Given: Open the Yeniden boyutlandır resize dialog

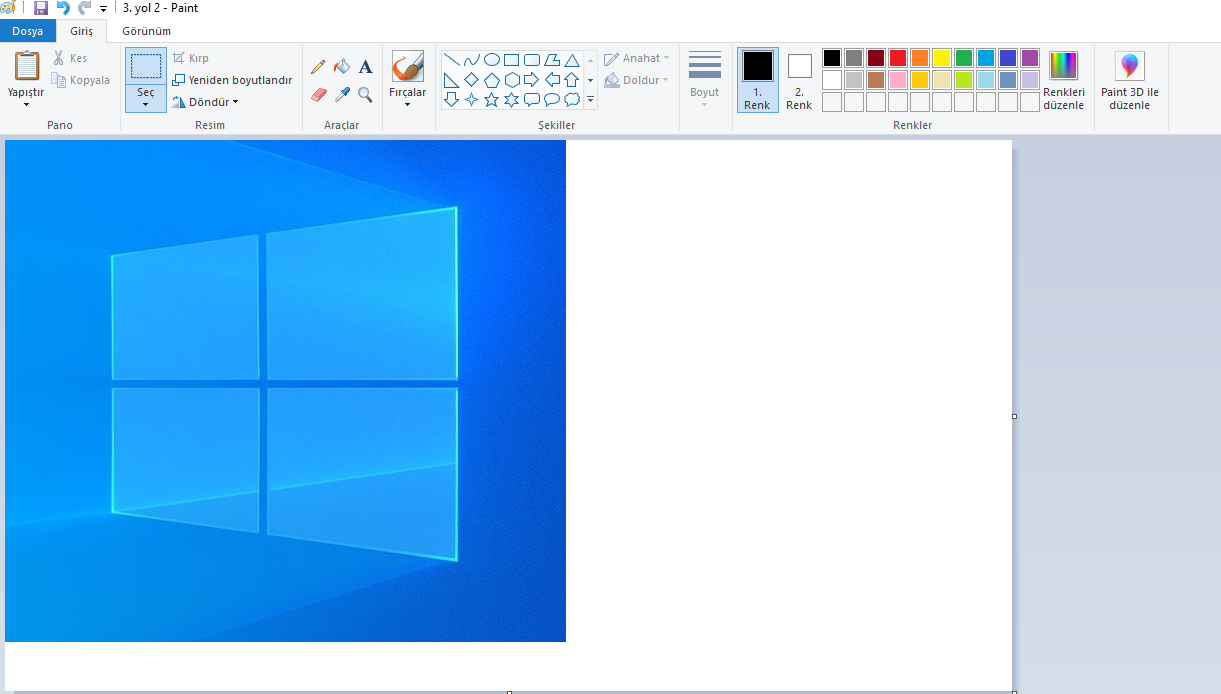Looking at the screenshot, I should coord(232,80).
